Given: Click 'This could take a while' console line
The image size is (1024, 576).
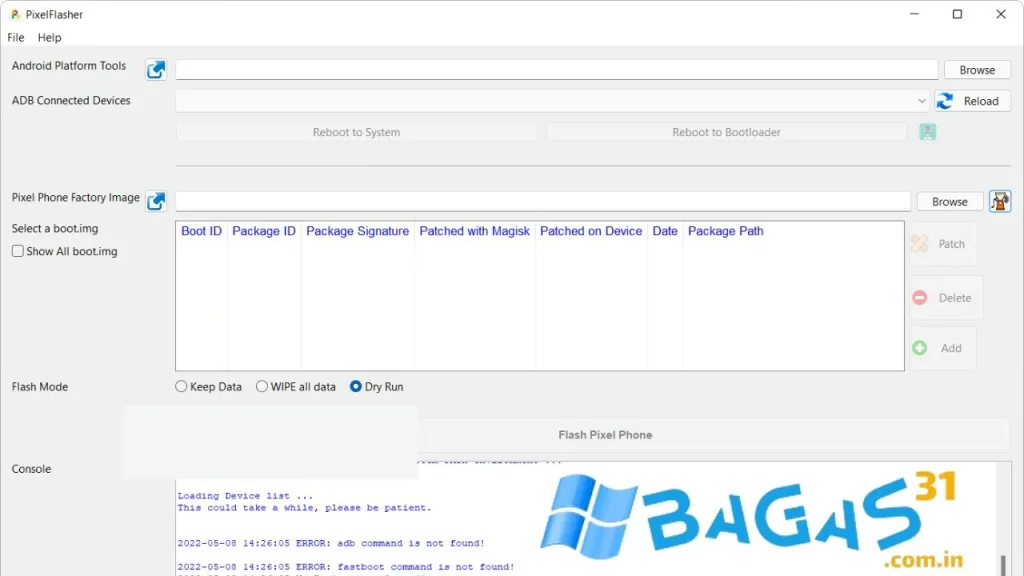Looking at the screenshot, I should point(304,507).
